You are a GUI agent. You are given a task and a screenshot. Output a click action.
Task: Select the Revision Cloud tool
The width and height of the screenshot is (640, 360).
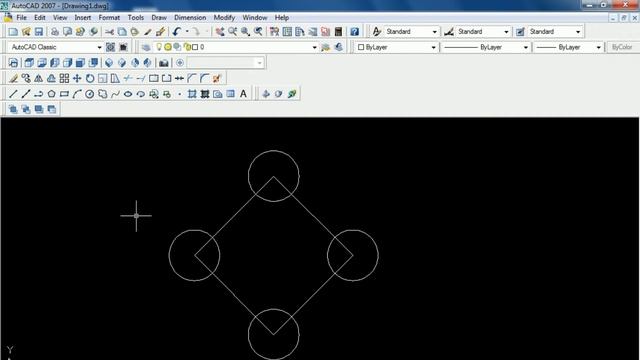tap(102, 94)
